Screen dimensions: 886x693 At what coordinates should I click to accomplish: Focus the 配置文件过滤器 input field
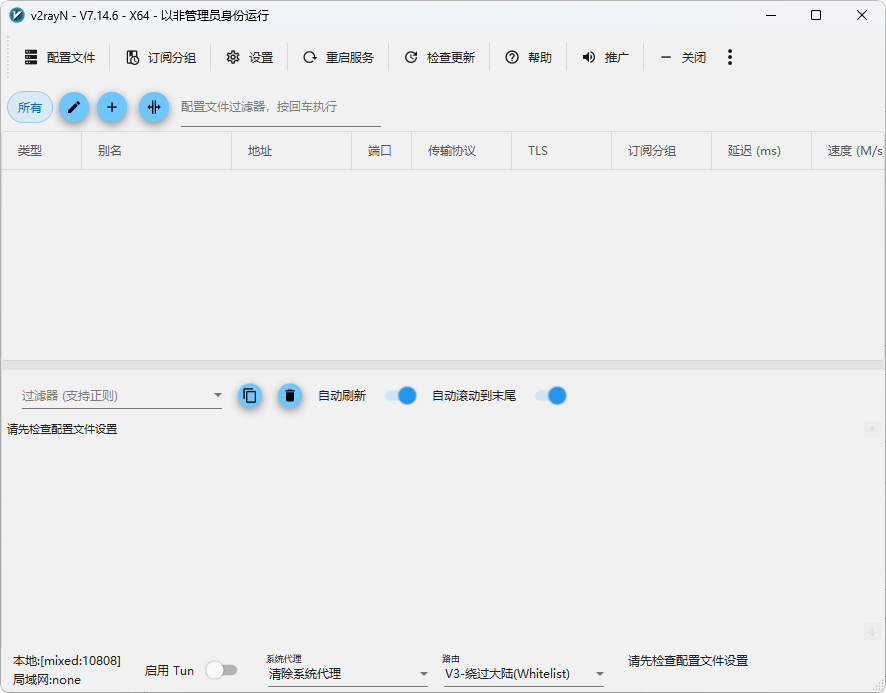281,107
